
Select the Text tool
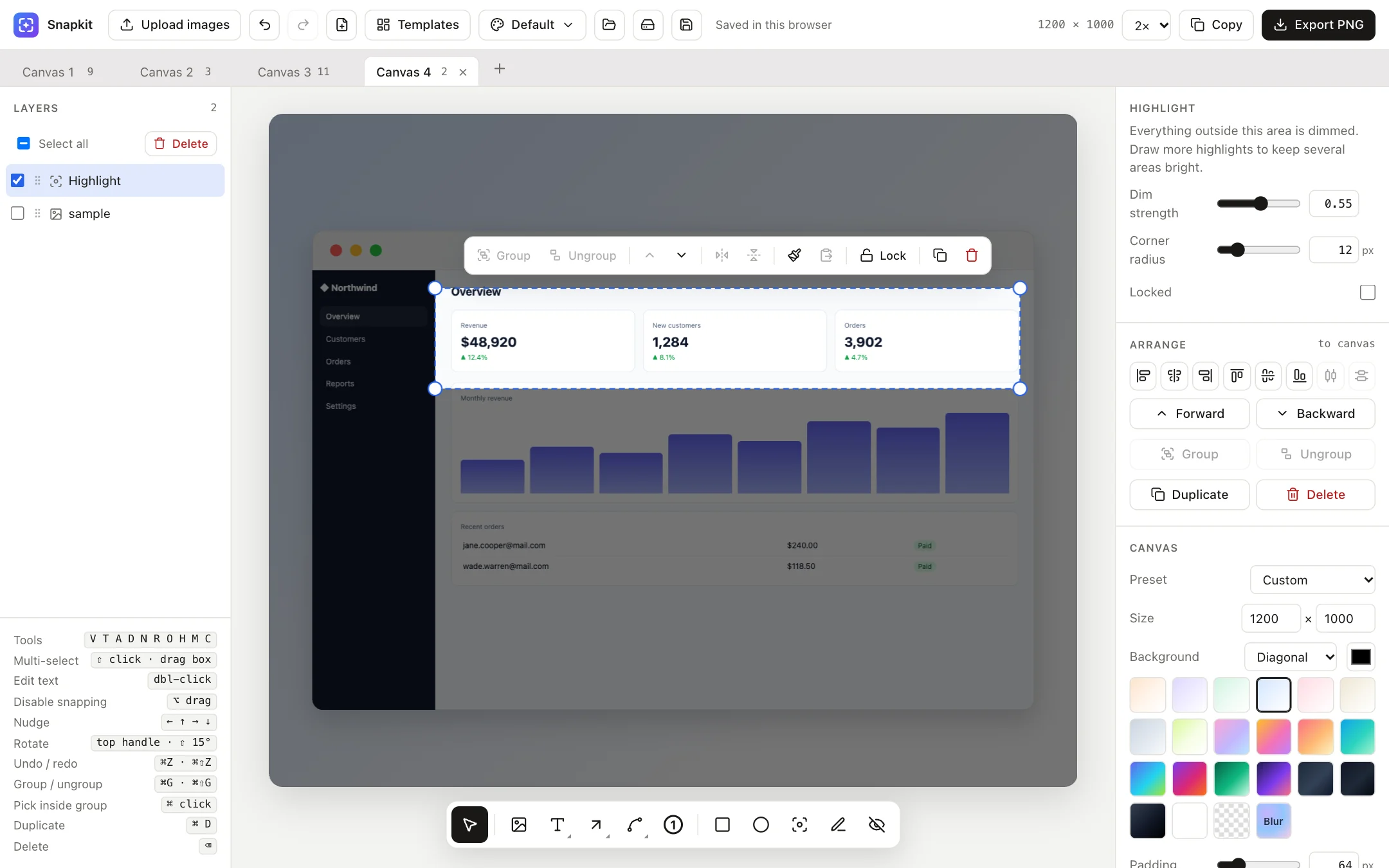pos(558,824)
